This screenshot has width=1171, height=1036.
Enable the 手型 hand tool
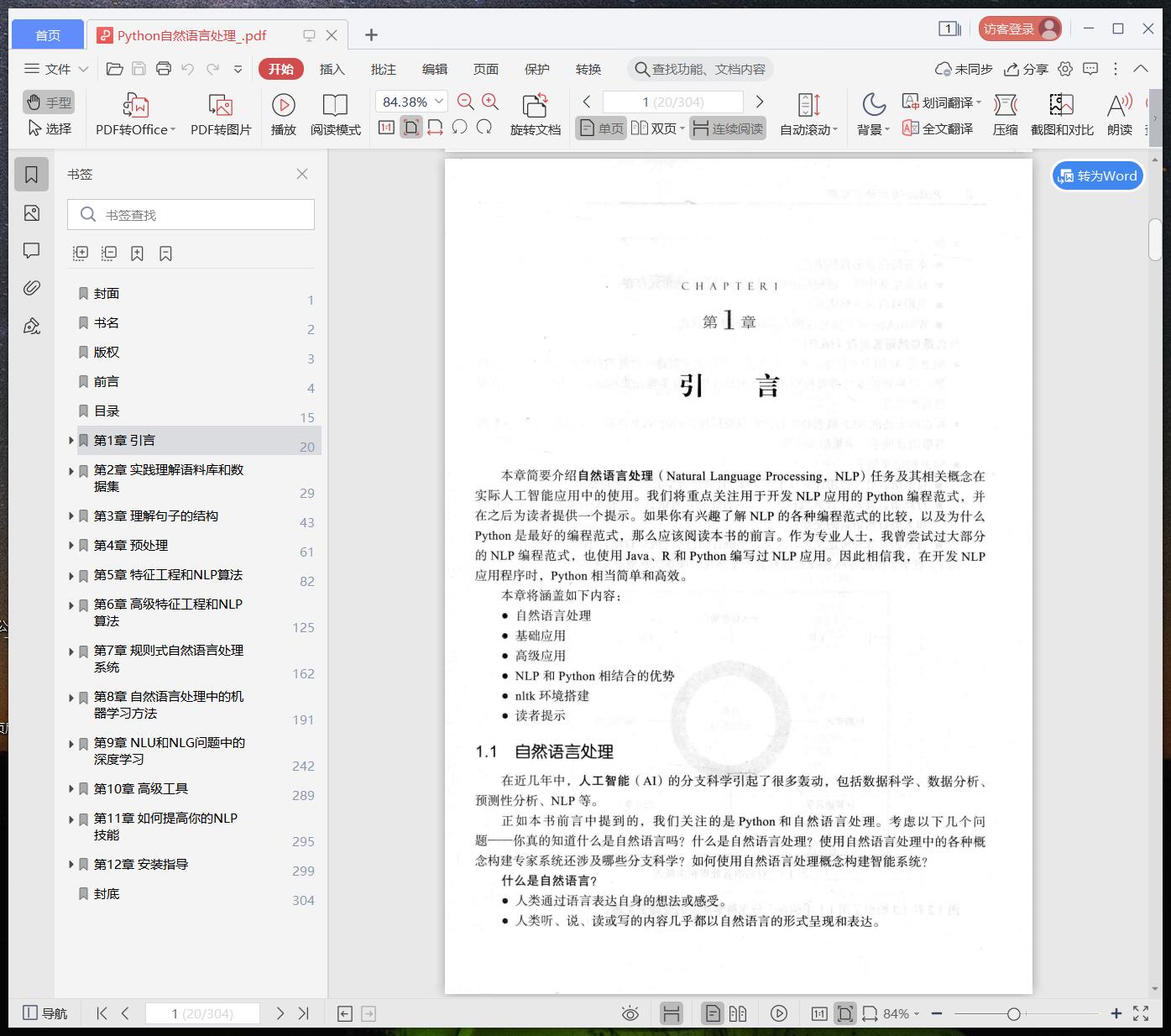pos(49,102)
